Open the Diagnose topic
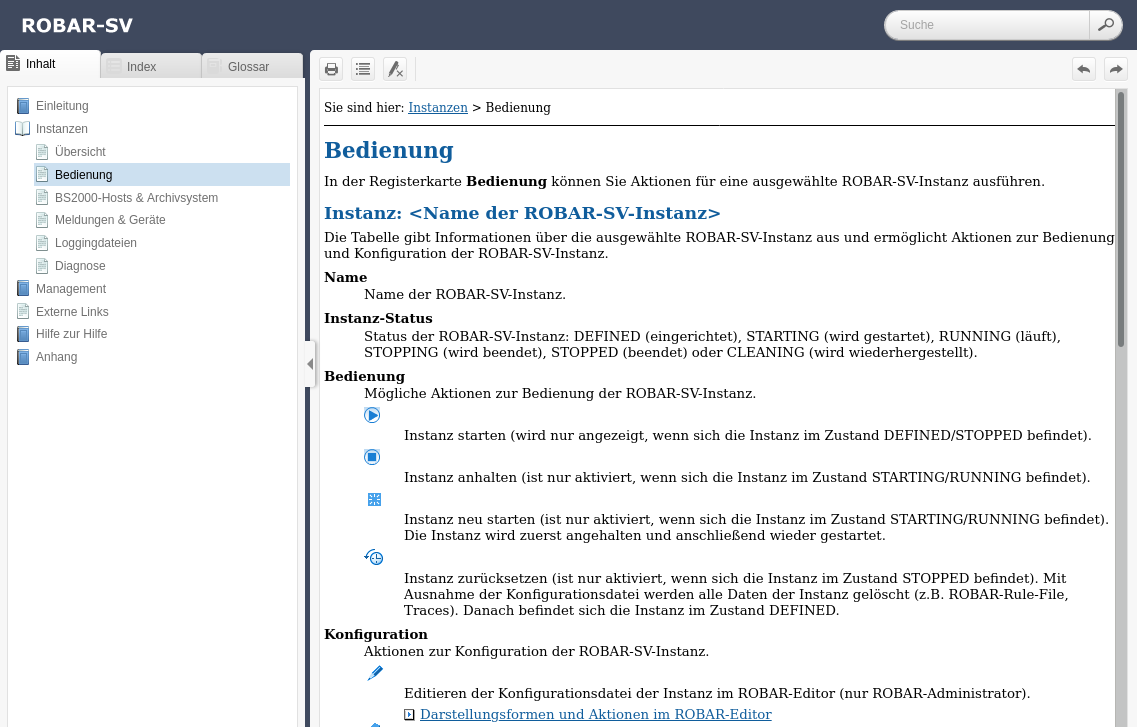The width and height of the screenshot is (1137, 727). coord(80,266)
